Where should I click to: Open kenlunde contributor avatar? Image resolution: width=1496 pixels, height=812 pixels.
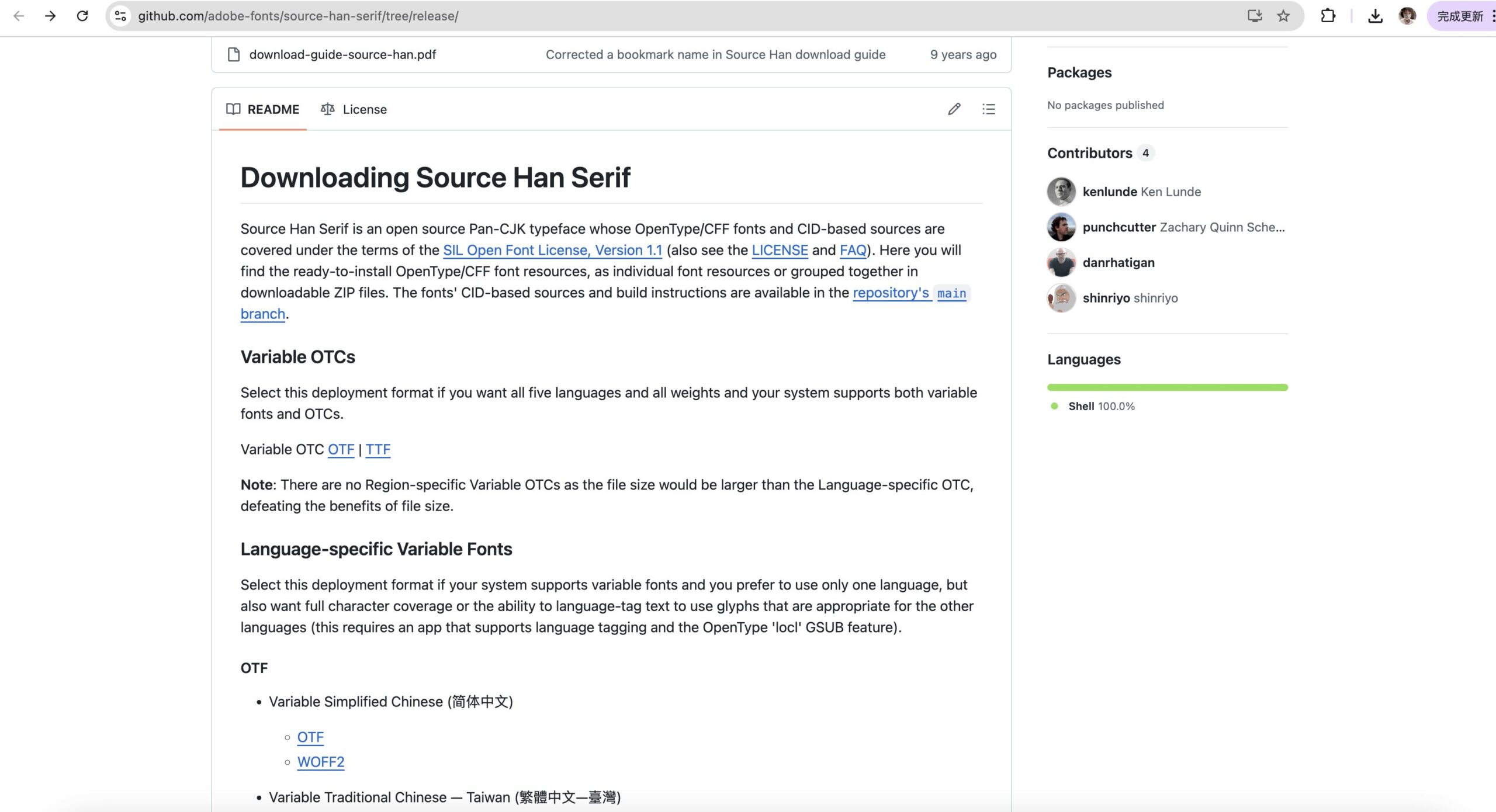pos(1061,192)
